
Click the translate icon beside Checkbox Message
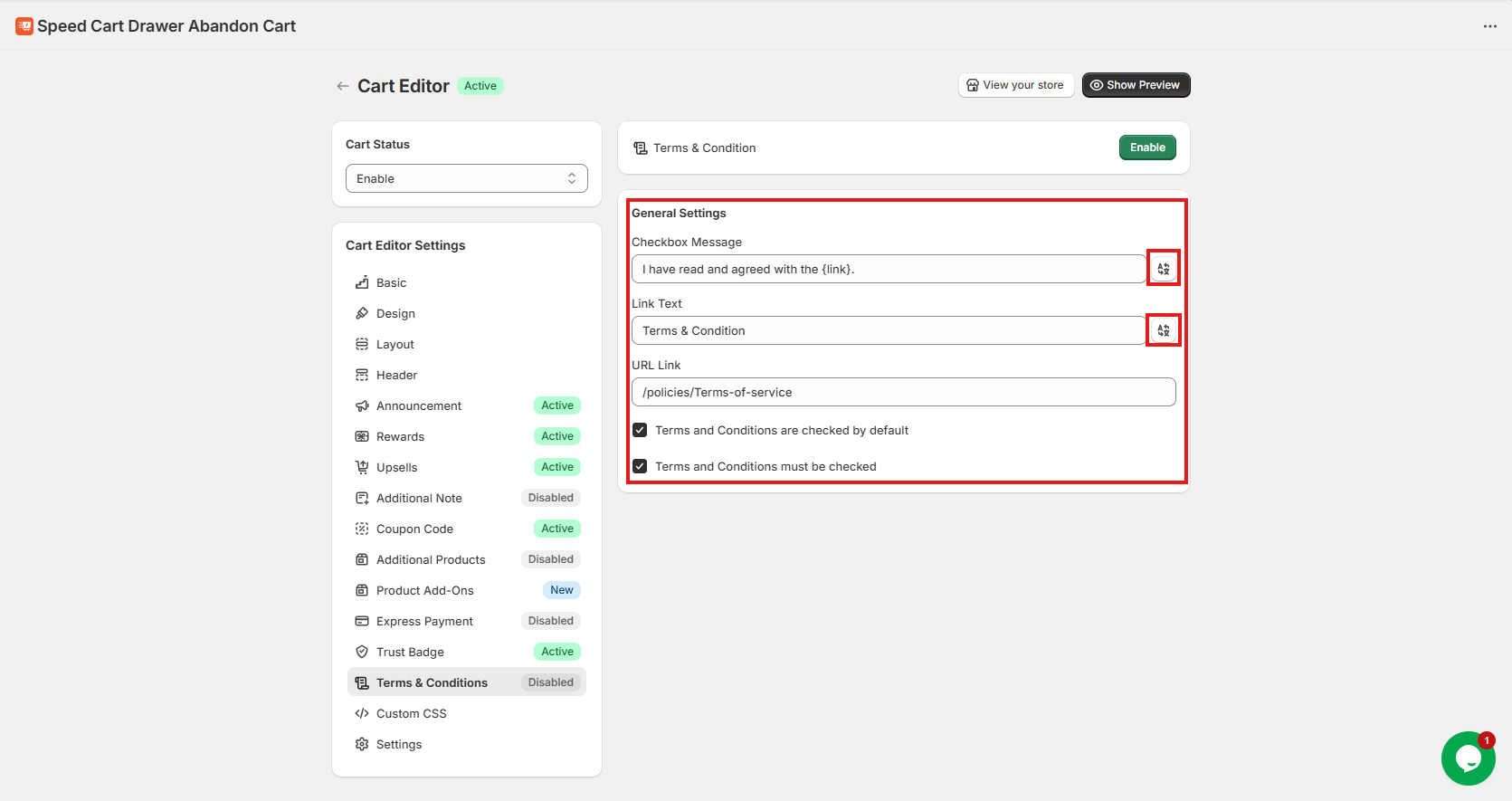point(1163,269)
